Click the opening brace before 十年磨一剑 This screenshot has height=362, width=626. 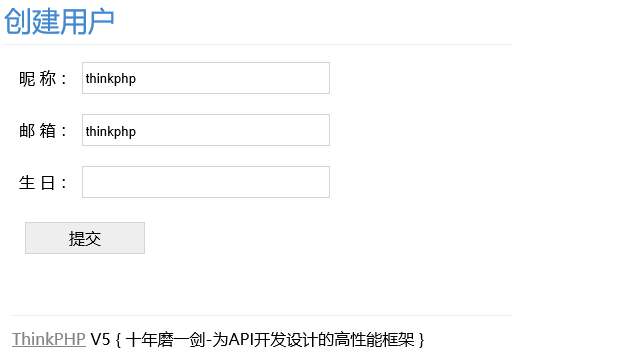click(x=118, y=340)
